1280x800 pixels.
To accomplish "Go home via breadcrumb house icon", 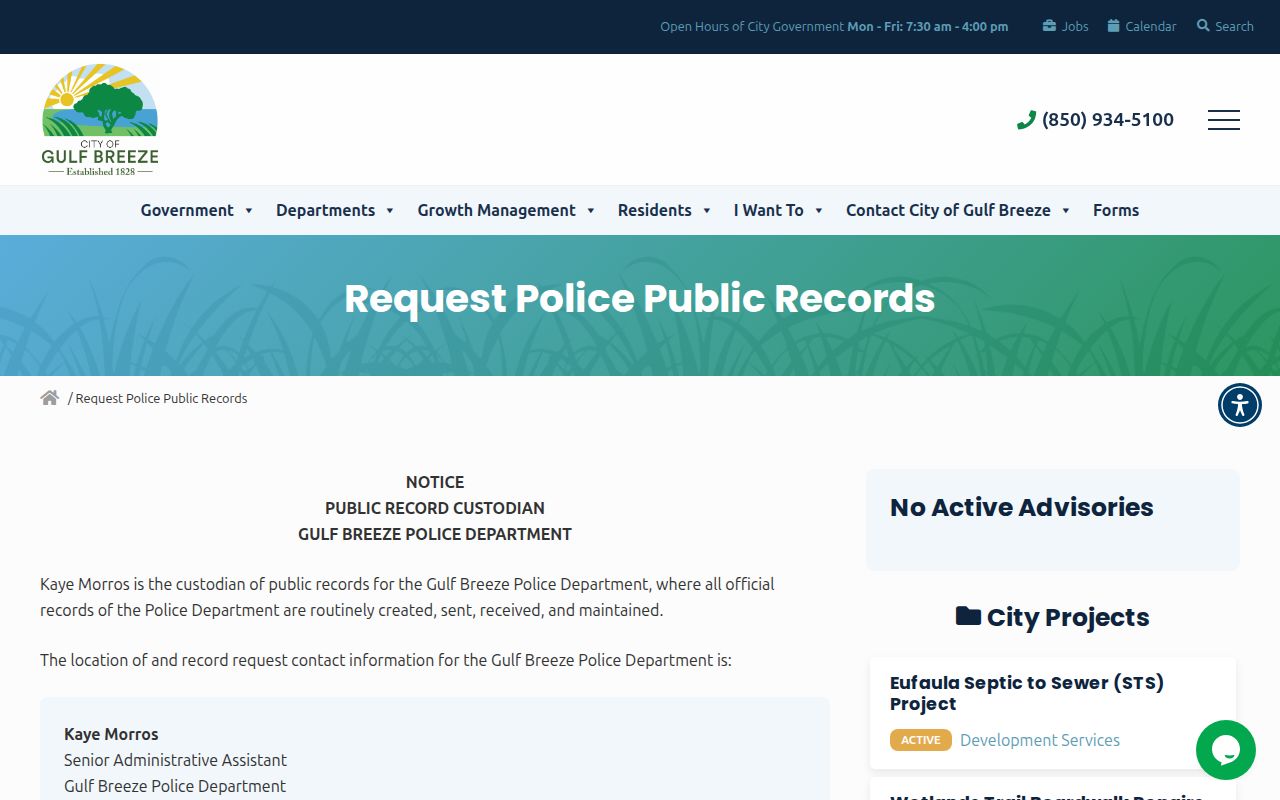I will click(x=50, y=398).
